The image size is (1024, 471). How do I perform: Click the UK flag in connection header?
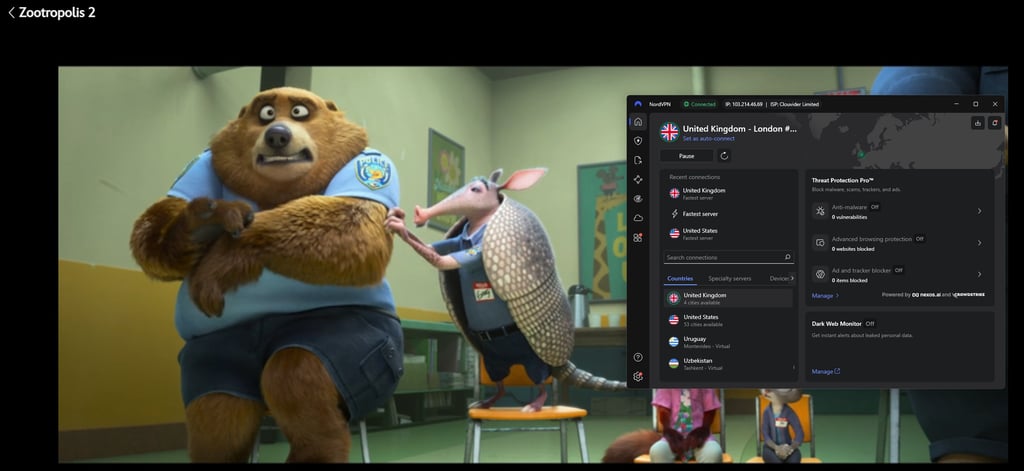click(669, 132)
